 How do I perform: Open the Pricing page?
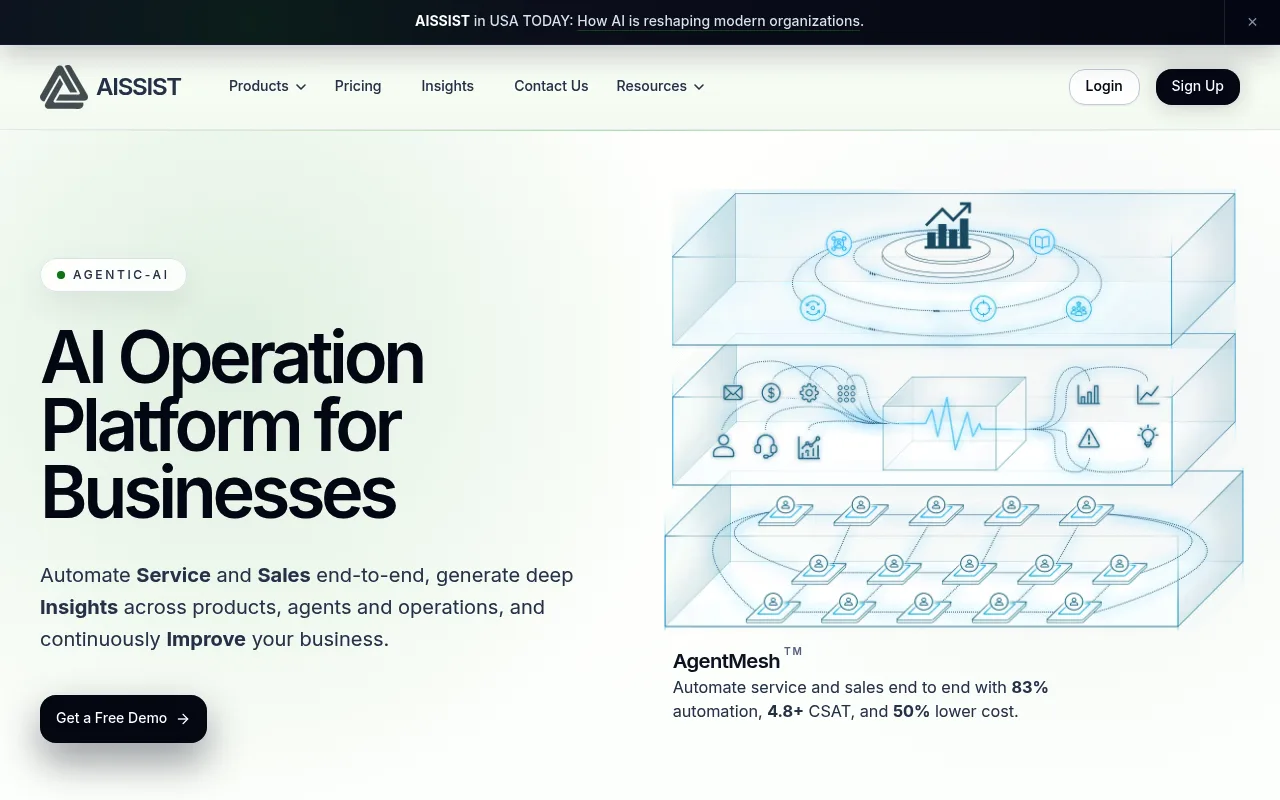[x=358, y=86]
